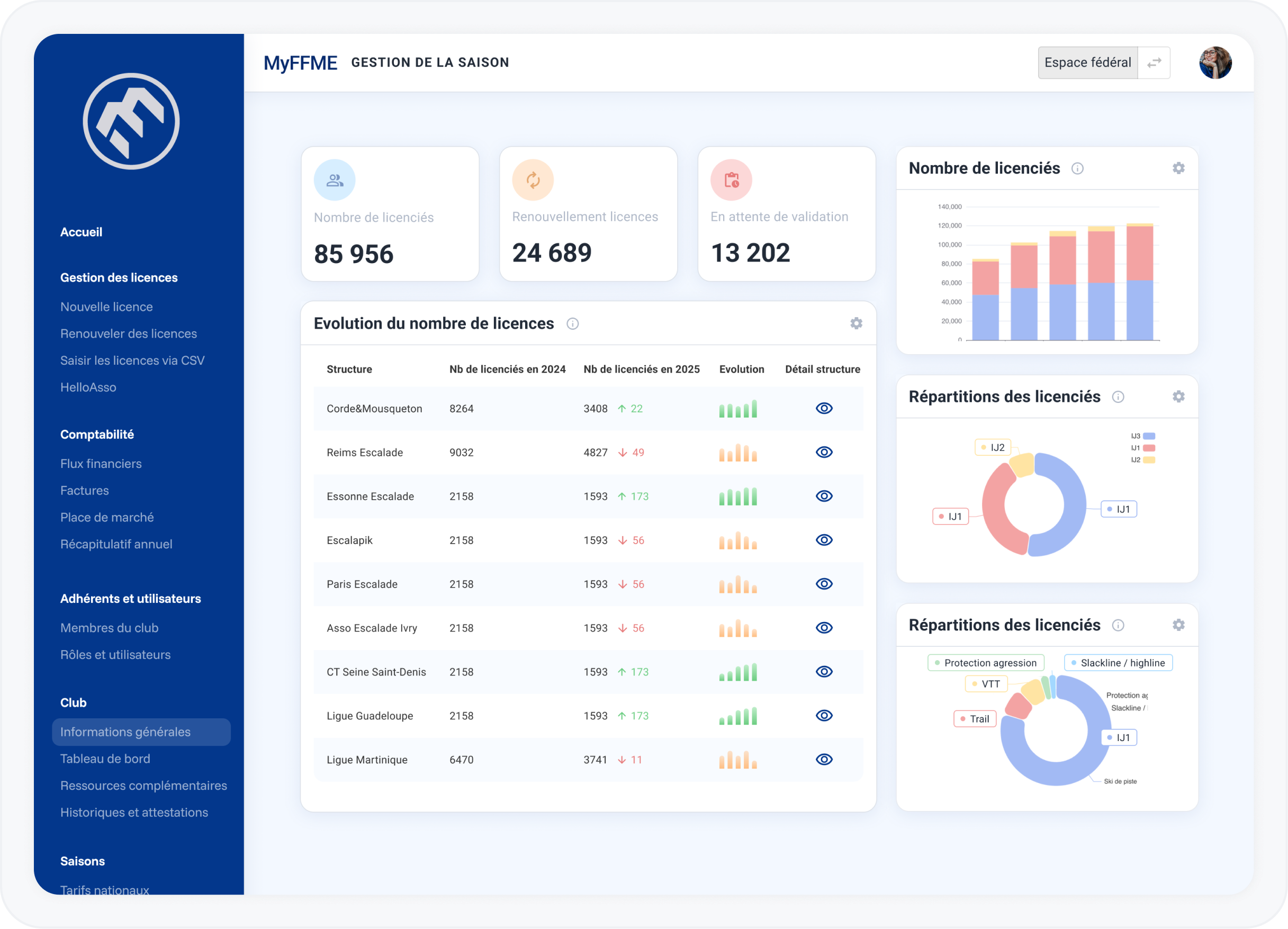Open Flux financiers link in Comptabilité
Image resolution: width=1288 pixels, height=929 pixels.
click(101, 463)
